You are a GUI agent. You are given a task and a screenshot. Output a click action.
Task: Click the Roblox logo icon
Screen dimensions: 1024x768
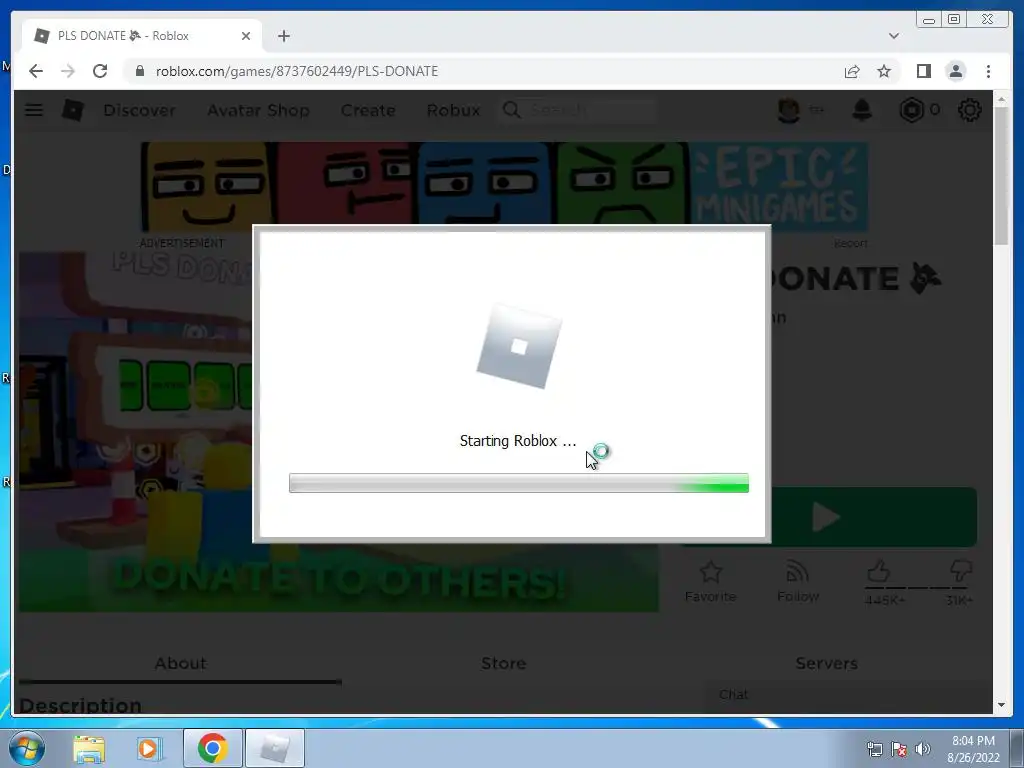point(72,110)
